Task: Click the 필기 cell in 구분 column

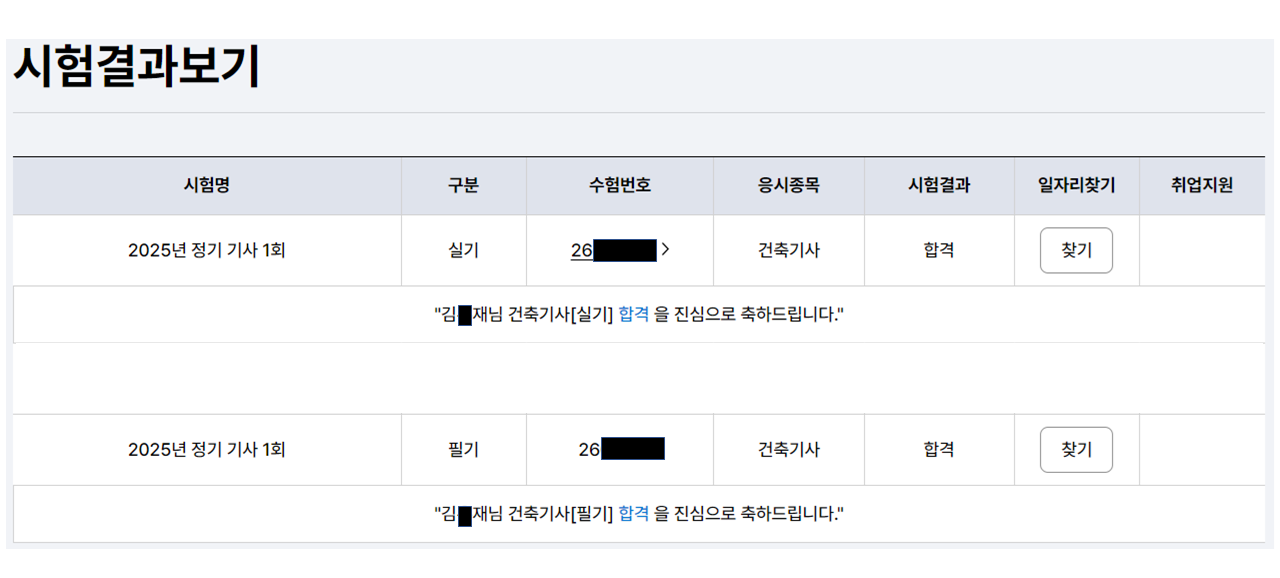Action: coord(463,450)
